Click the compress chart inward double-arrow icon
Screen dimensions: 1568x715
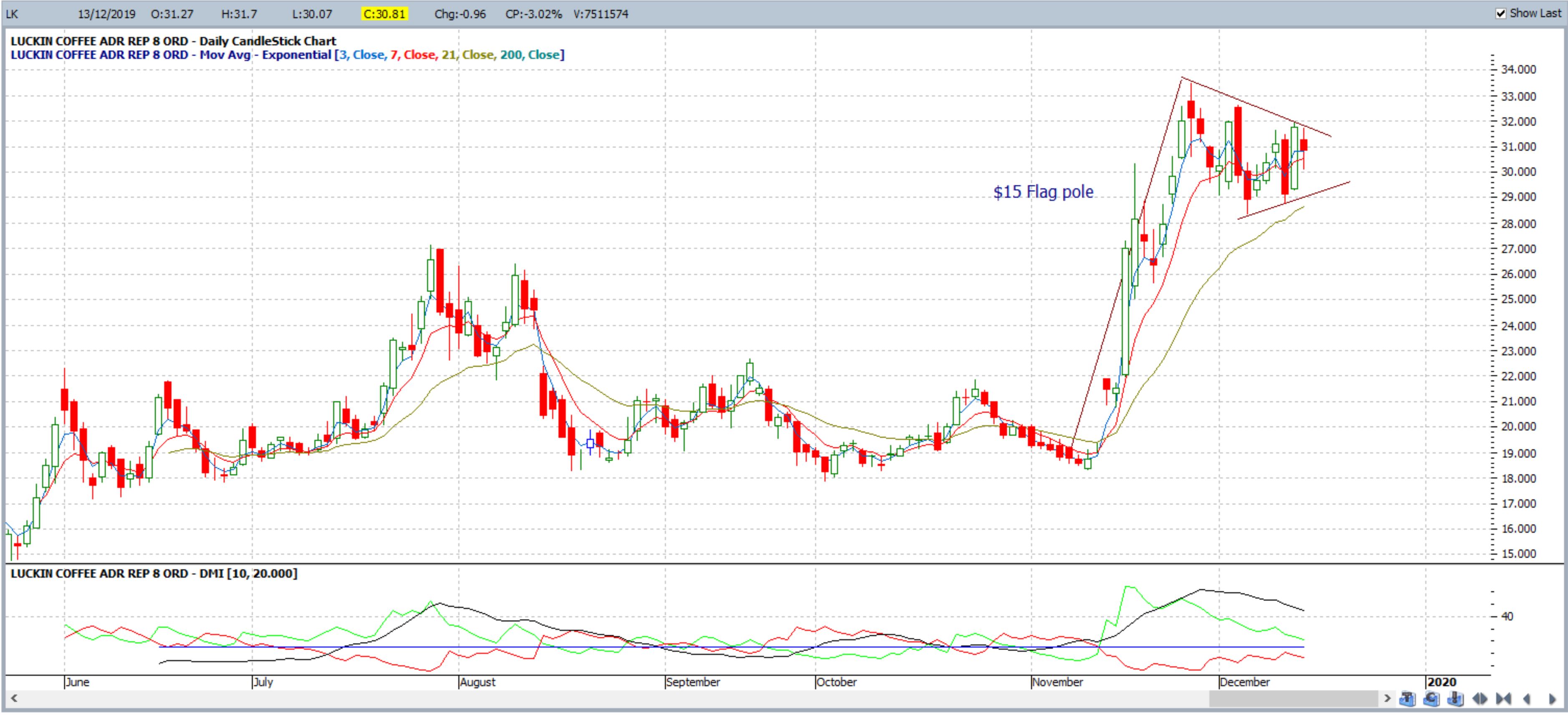pyautogui.click(x=1504, y=699)
